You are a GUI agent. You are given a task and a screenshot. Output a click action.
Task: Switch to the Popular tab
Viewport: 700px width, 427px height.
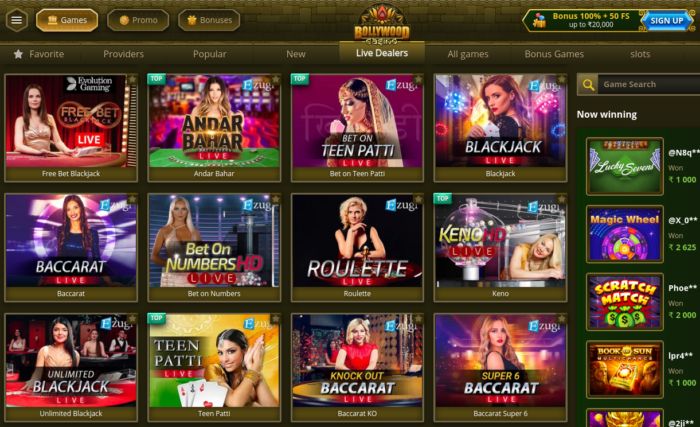tap(209, 54)
